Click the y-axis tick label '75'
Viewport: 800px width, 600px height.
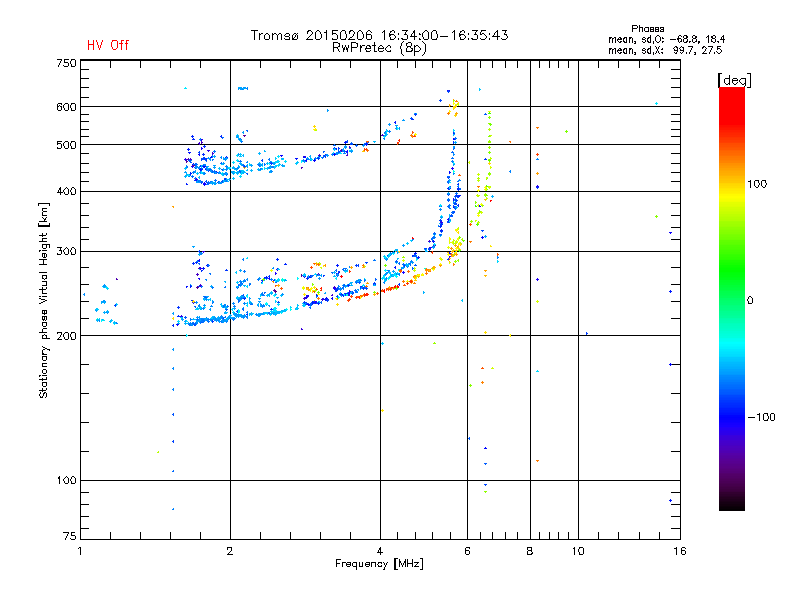69,536
